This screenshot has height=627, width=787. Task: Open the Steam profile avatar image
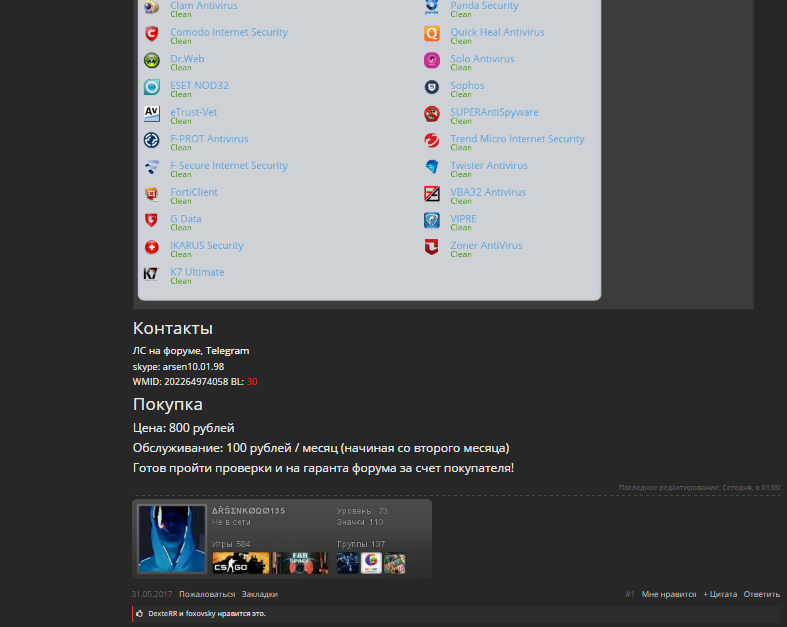(172, 539)
